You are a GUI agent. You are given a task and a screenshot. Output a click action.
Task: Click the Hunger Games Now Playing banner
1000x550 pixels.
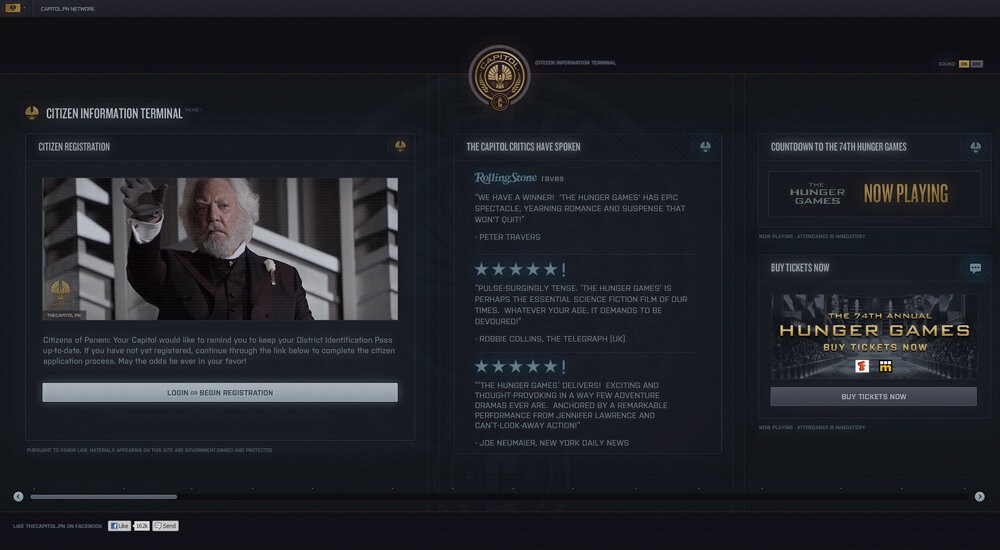point(874,193)
